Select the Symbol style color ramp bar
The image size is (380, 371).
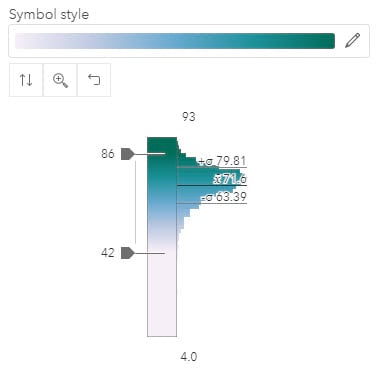(x=175, y=41)
